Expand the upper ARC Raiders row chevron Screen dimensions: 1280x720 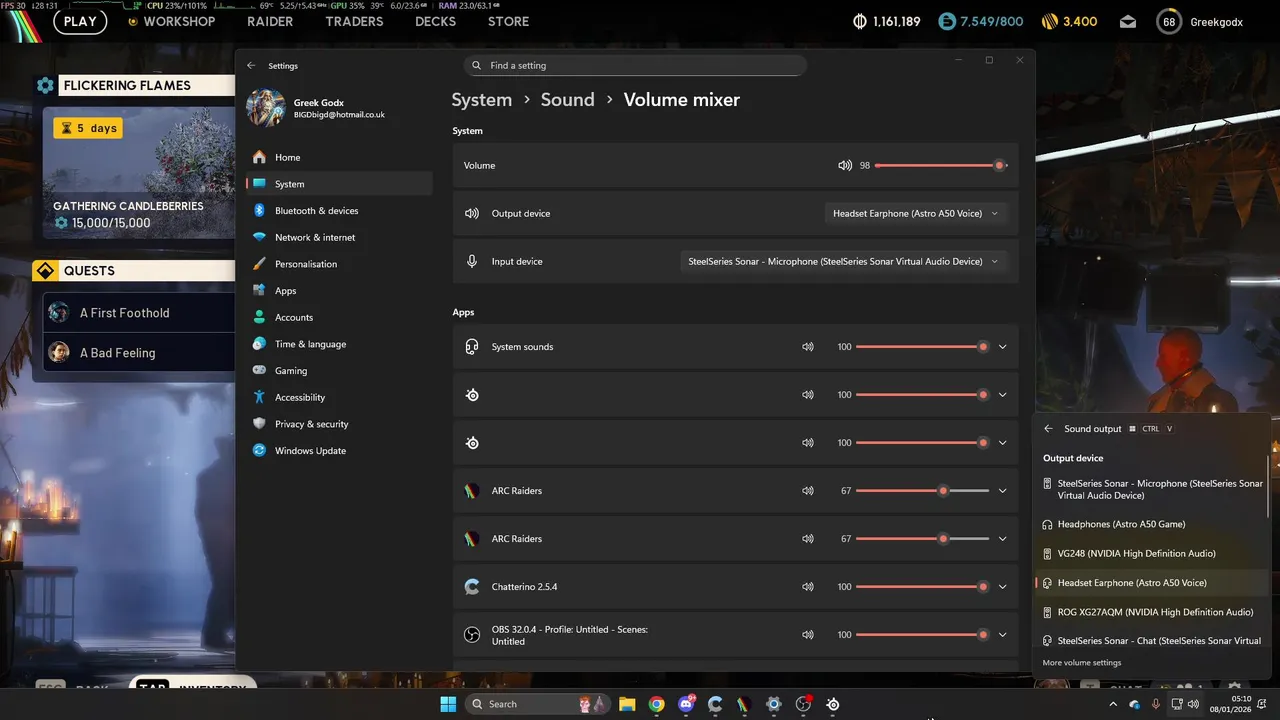[1002, 491]
